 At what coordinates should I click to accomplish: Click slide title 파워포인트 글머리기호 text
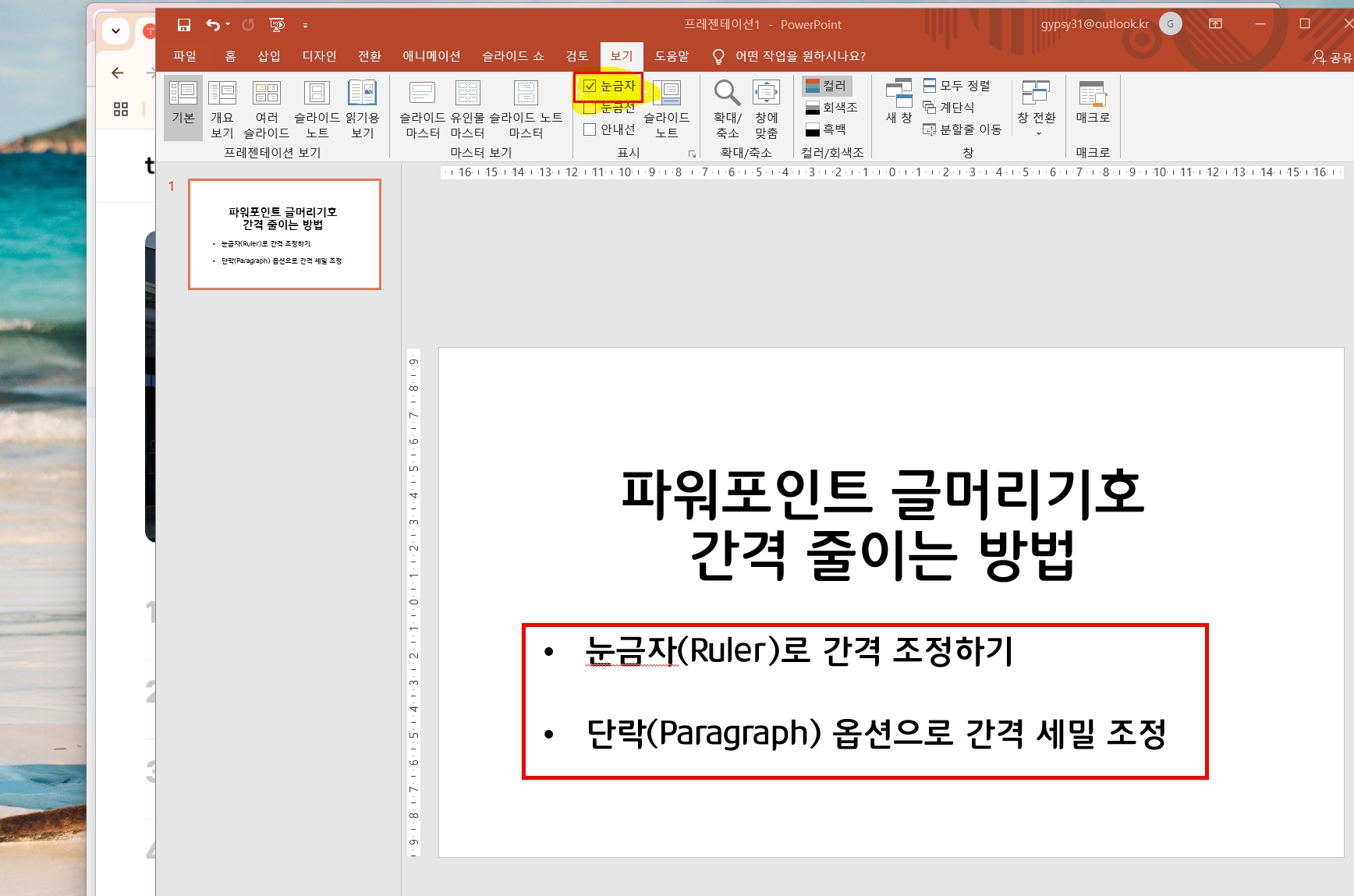click(882, 494)
